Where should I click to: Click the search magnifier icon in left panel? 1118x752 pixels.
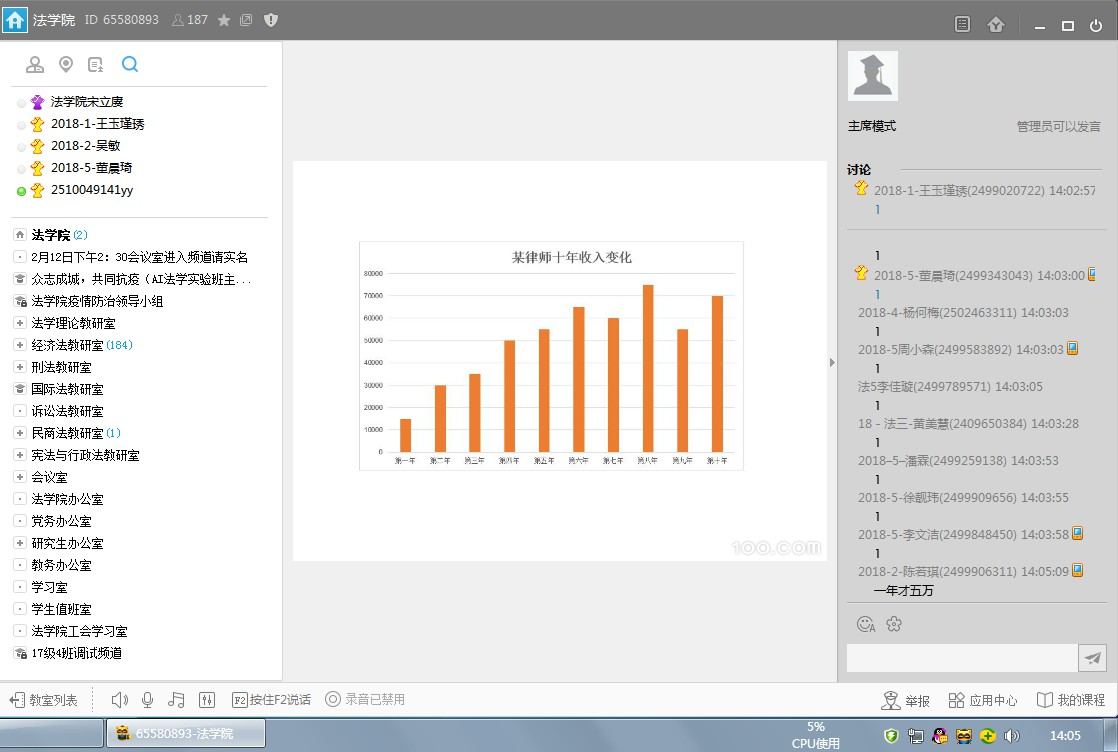(x=130, y=65)
